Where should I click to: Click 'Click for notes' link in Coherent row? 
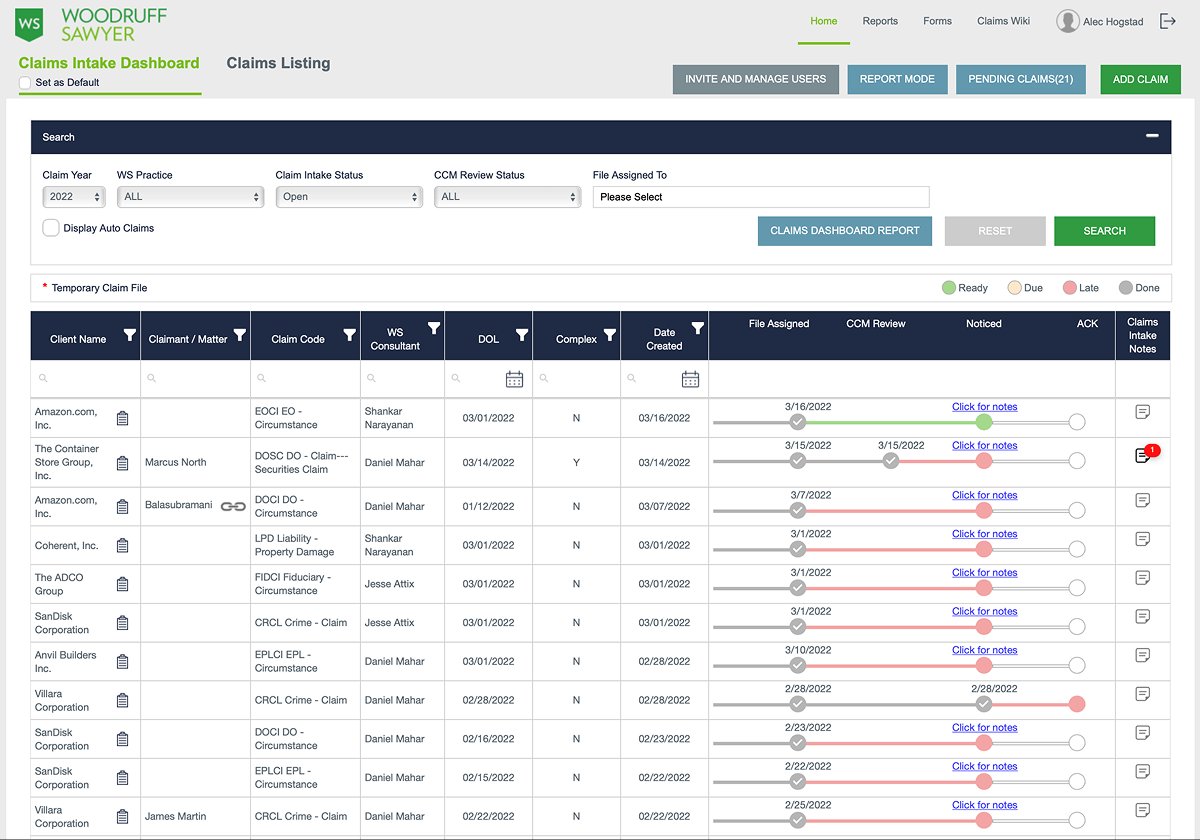(x=984, y=534)
